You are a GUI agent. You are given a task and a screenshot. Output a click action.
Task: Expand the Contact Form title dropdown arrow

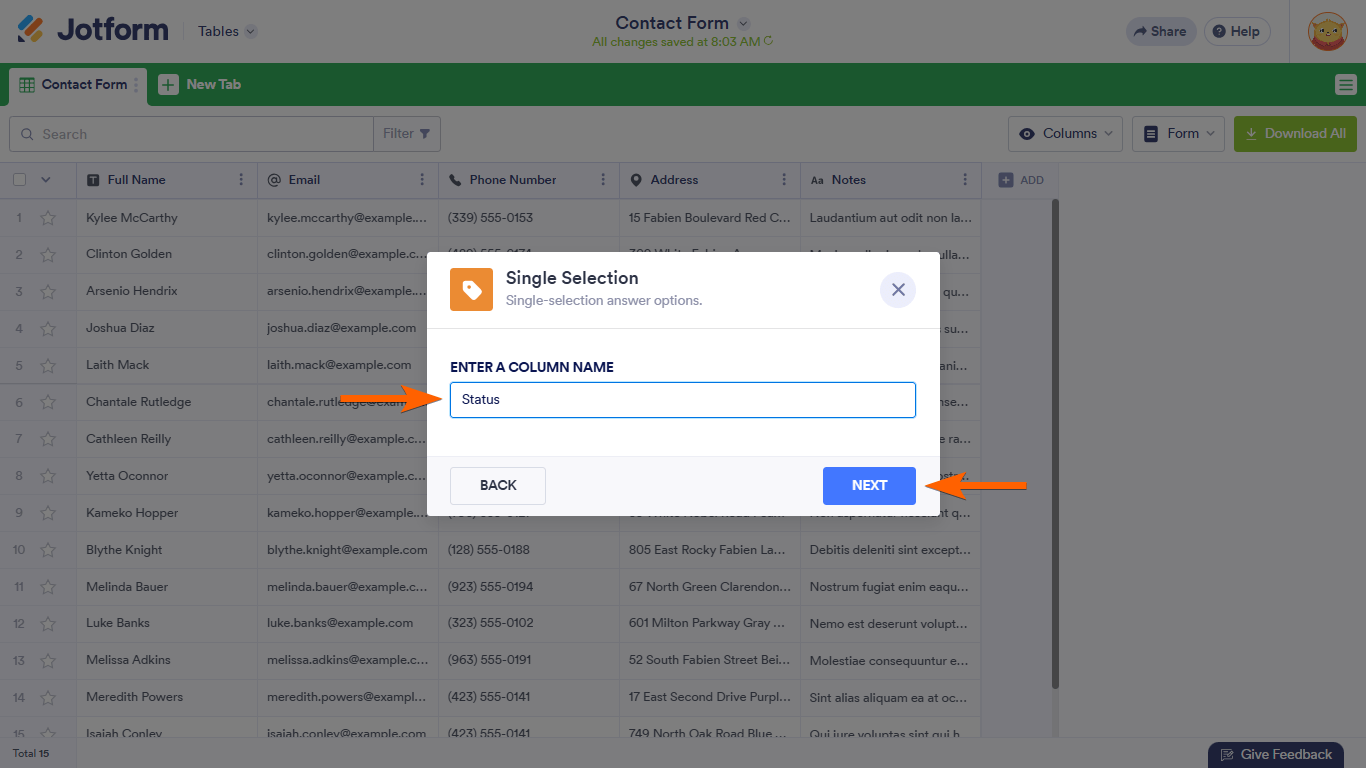tap(743, 23)
